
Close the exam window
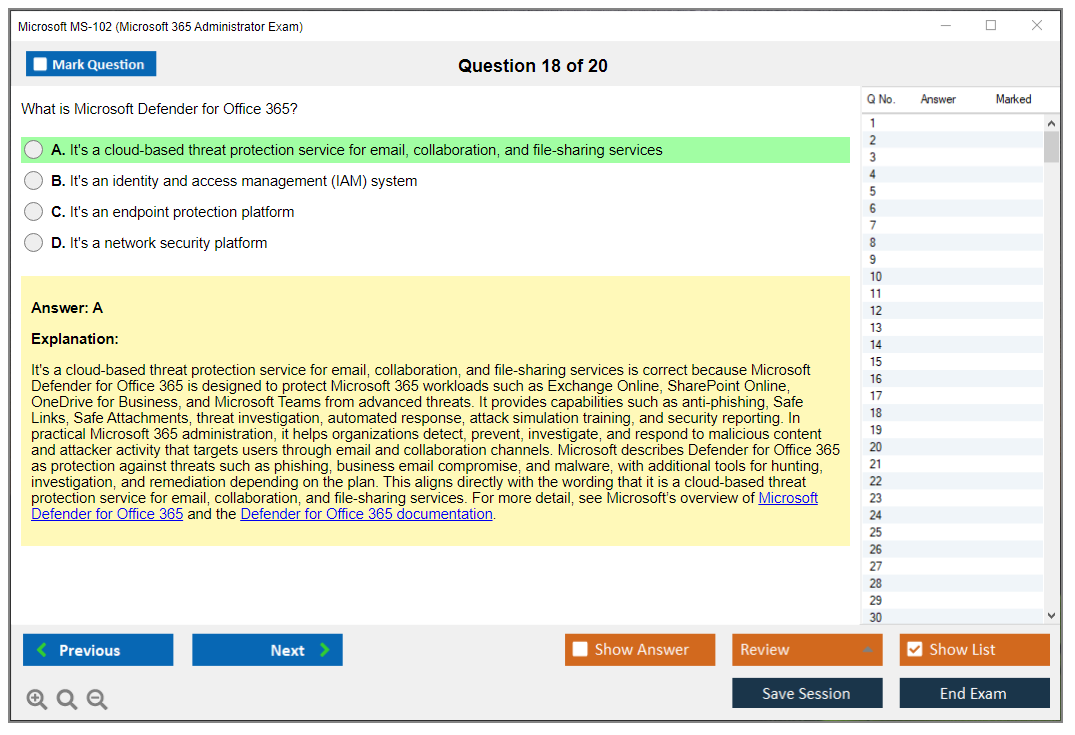(1037, 25)
